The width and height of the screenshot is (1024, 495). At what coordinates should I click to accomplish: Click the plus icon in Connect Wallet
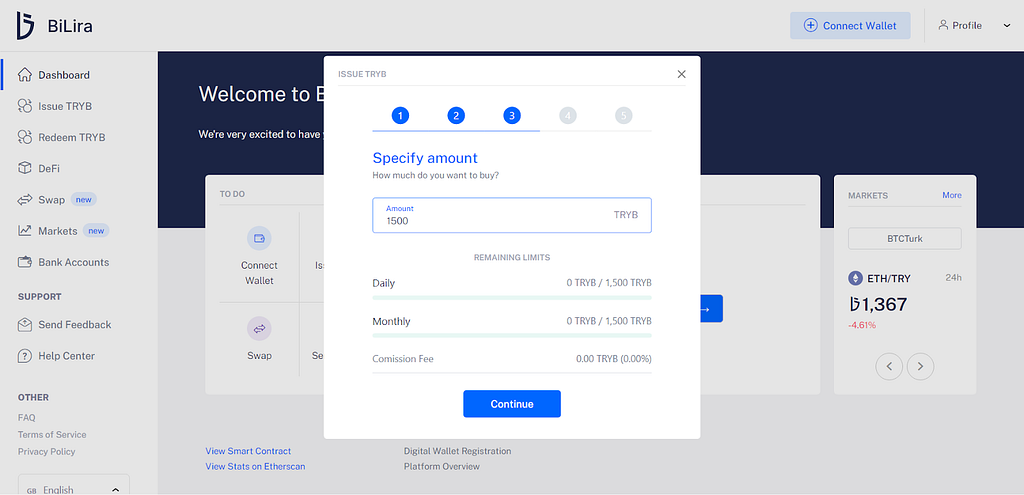(810, 25)
